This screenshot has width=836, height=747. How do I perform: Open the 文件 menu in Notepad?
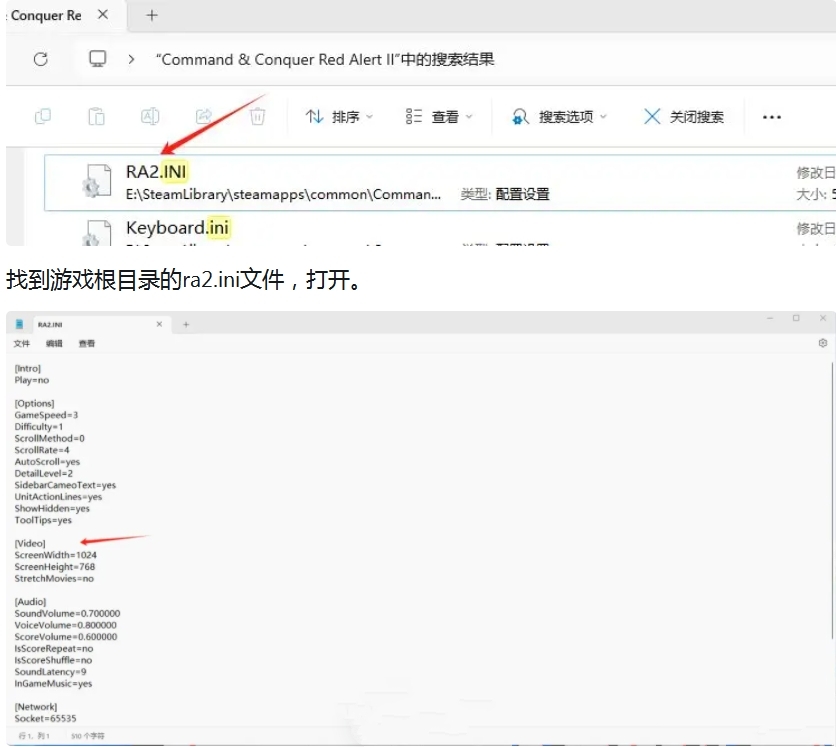click(x=22, y=343)
